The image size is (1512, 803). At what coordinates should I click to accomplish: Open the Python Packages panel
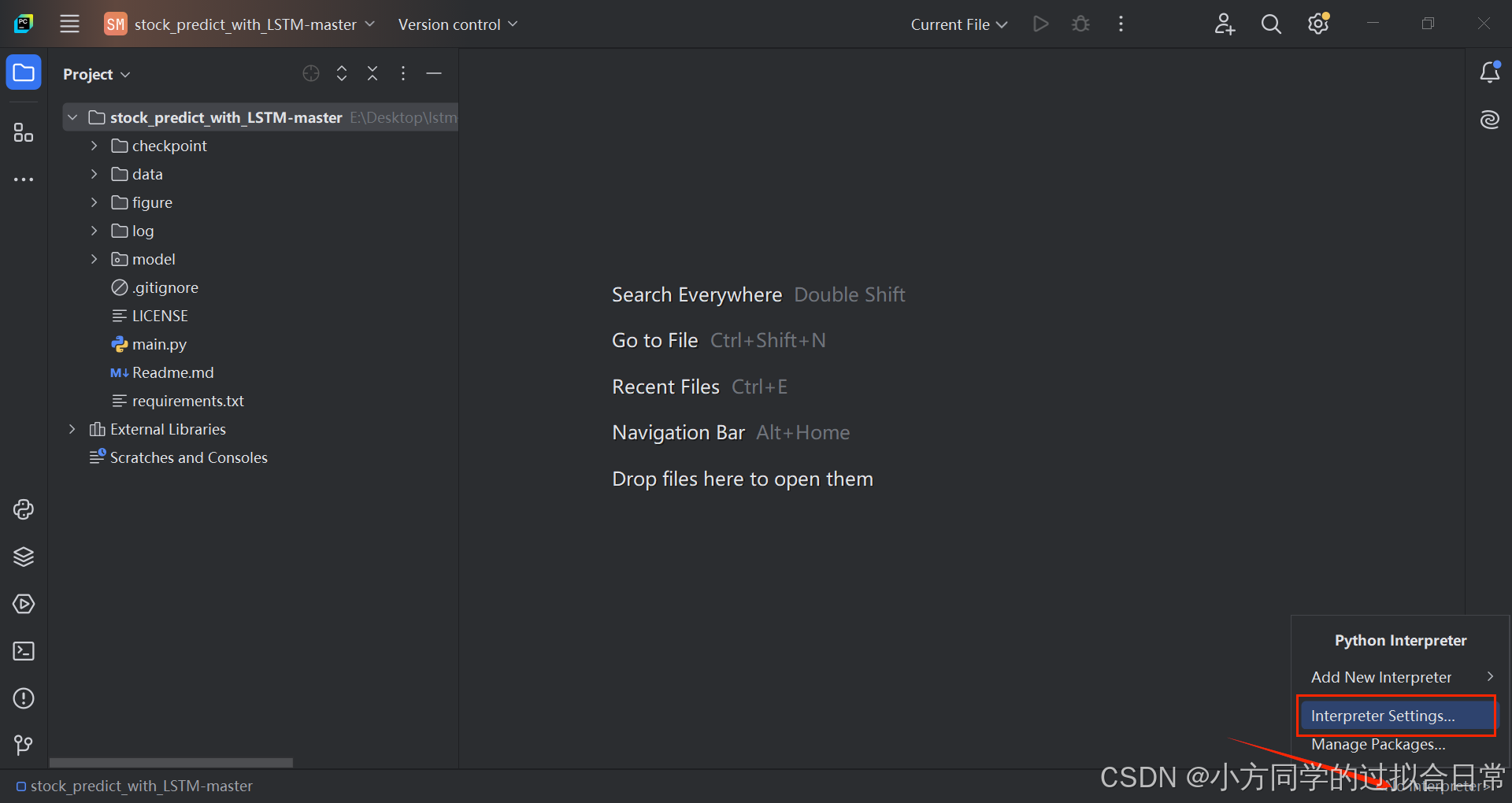pyautogui.click(x=23, y=557)
